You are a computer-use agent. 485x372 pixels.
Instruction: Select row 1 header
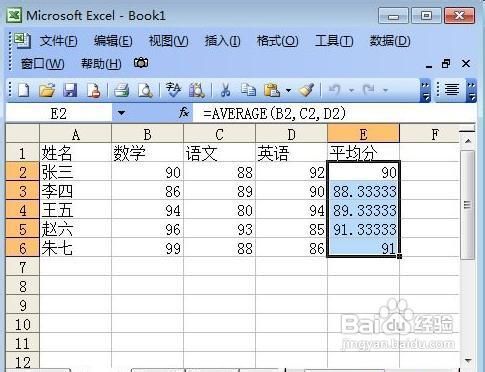(x=23, y=153)
